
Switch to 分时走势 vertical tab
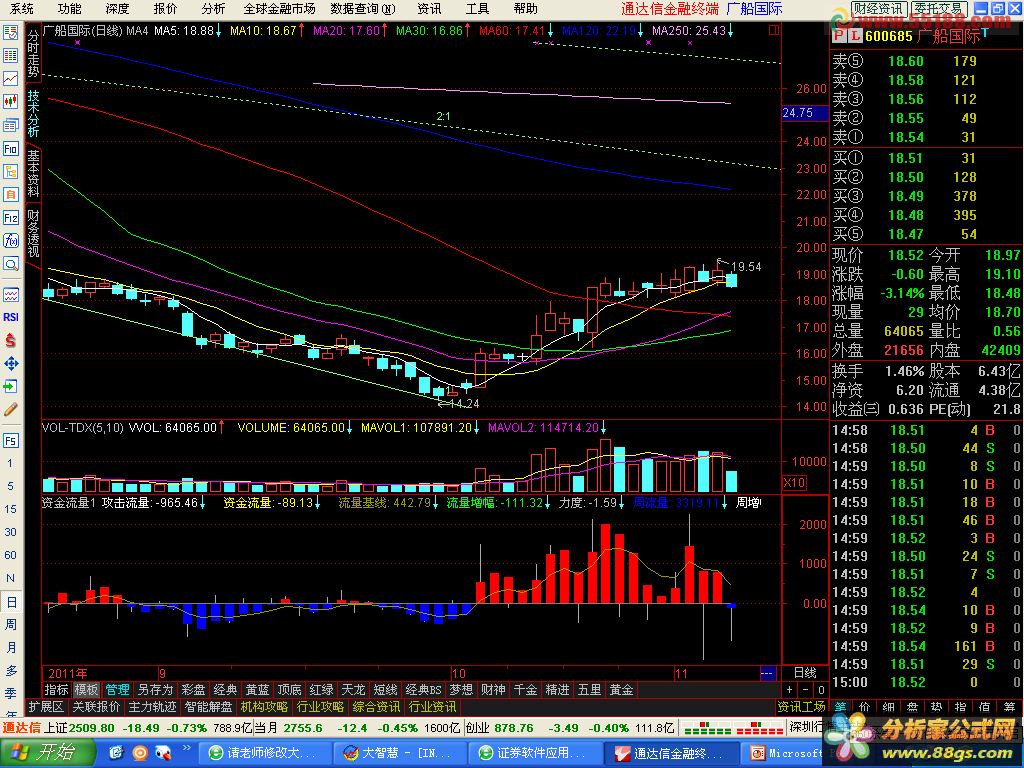pyautogui.click(x=33, y=54)
